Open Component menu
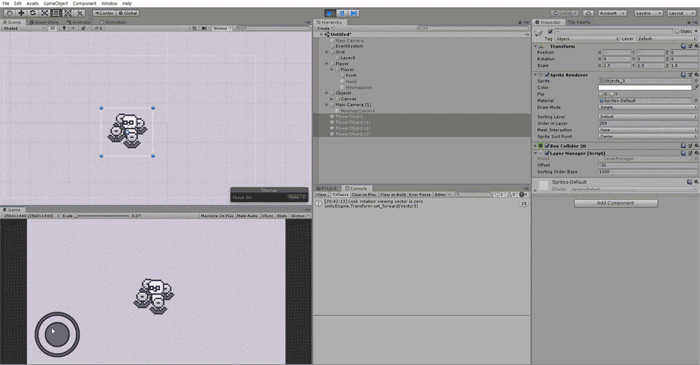The width and height of the screenshot is (700, 365). point(84,3)
